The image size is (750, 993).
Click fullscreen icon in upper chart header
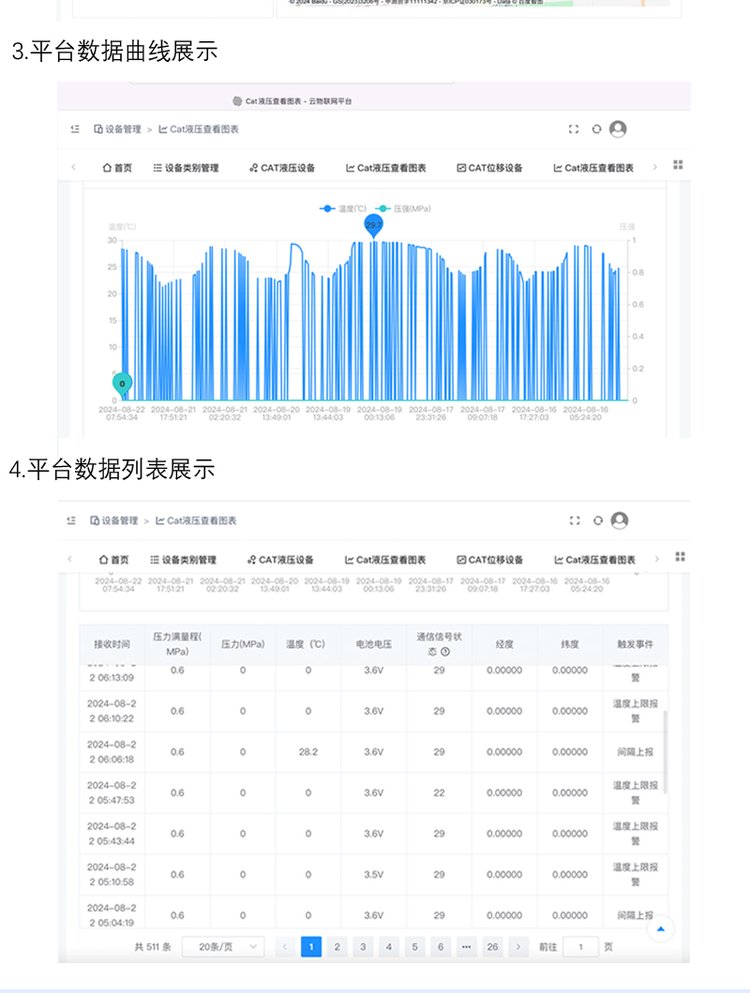[573, 129]
